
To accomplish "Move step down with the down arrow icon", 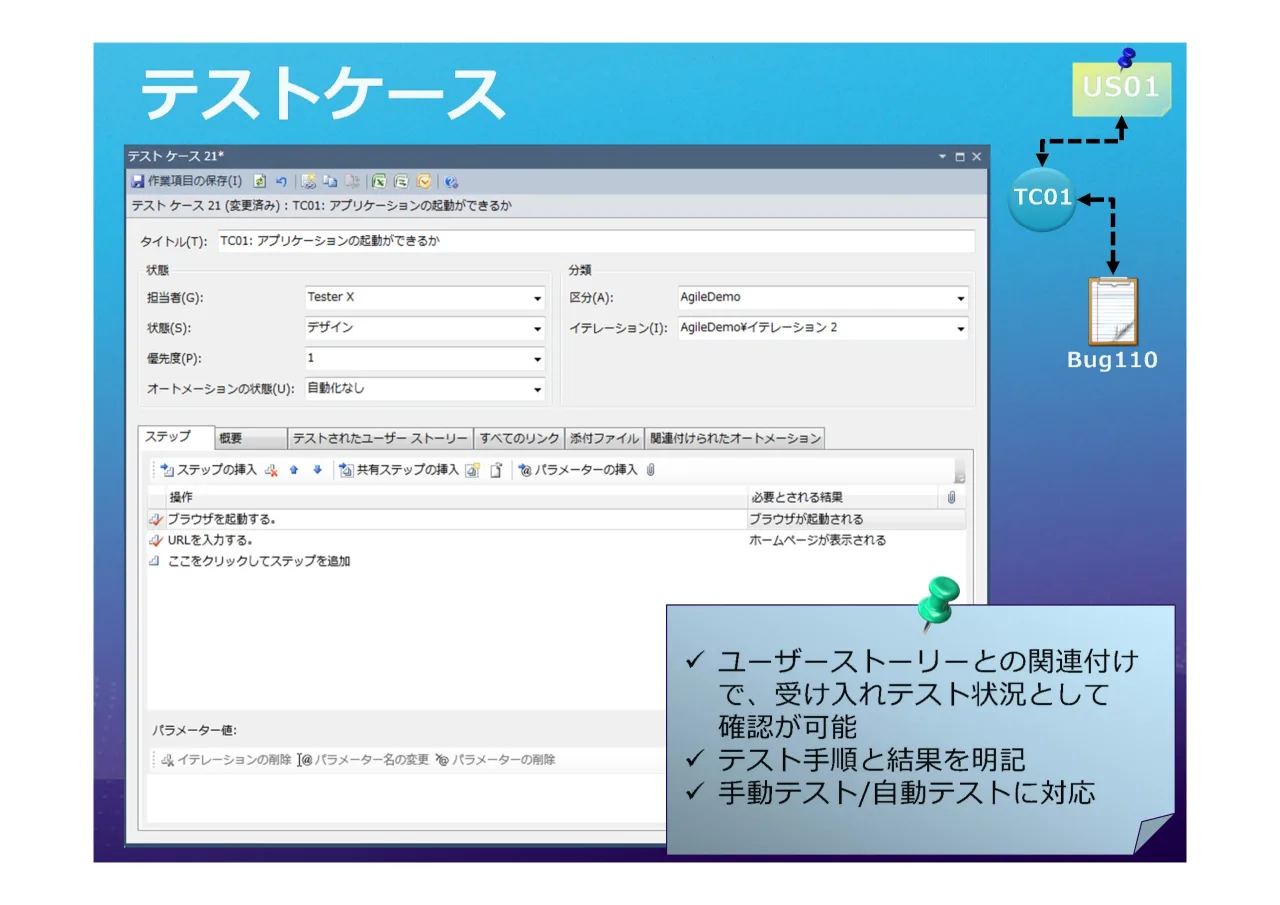I will (317, 470).
